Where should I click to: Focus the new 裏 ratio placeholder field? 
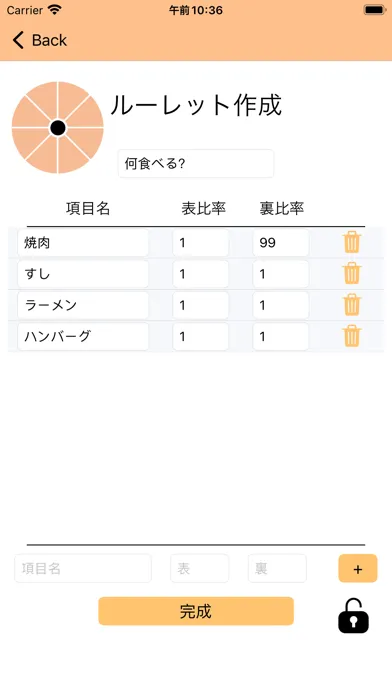tap(277, 568)
